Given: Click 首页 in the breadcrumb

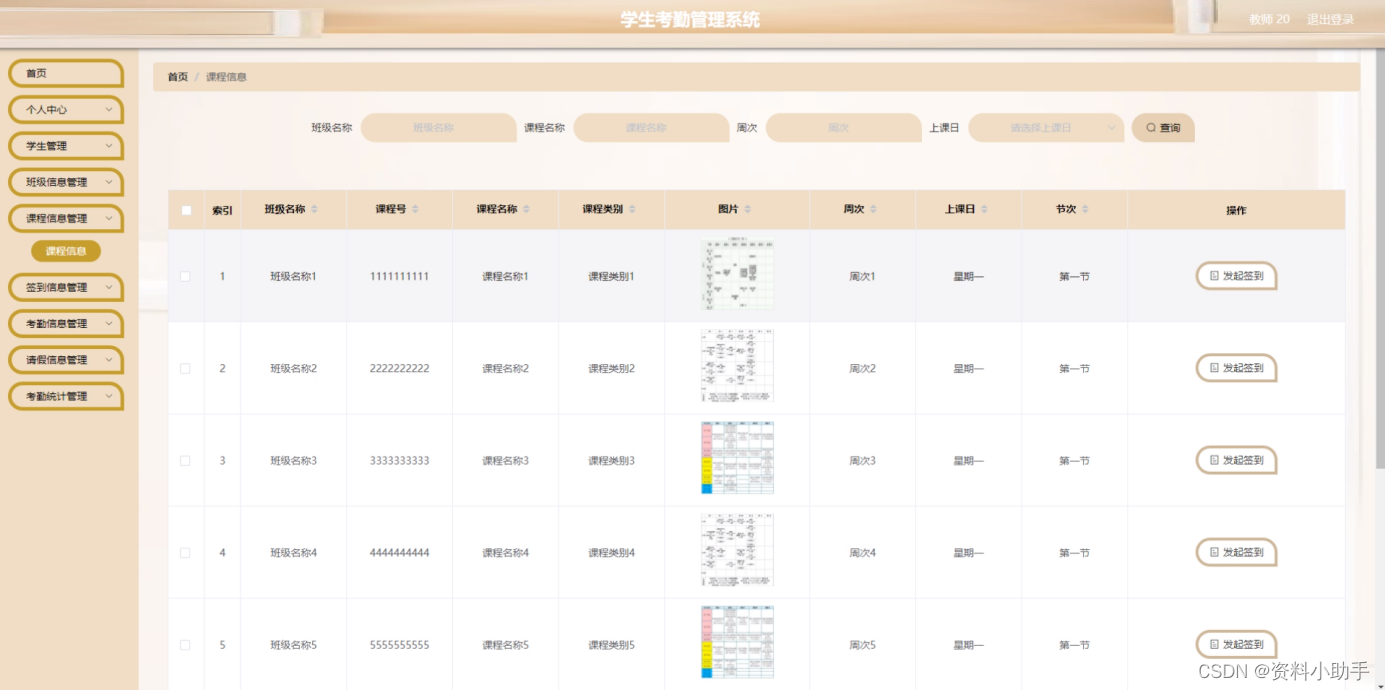Looking at the screenshot, I should coord(177,77).
